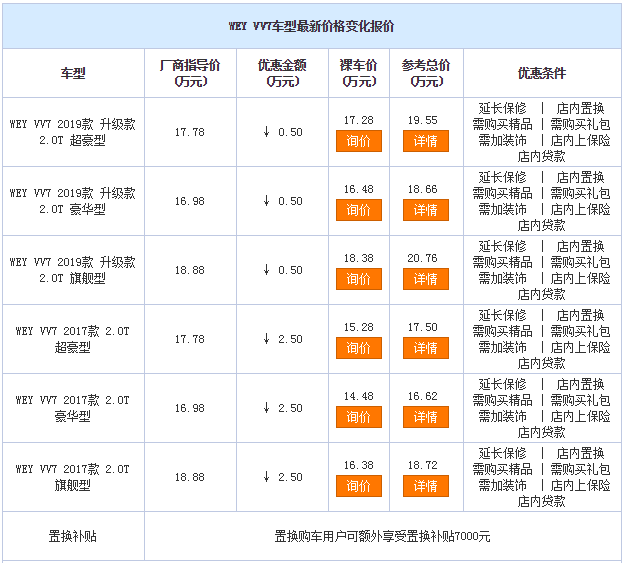This screenshot has width=625, height=563.
Task: Select model name WEY VV7 2017款 2.0T 旗舰型
Action: click(x=73, y=477)
